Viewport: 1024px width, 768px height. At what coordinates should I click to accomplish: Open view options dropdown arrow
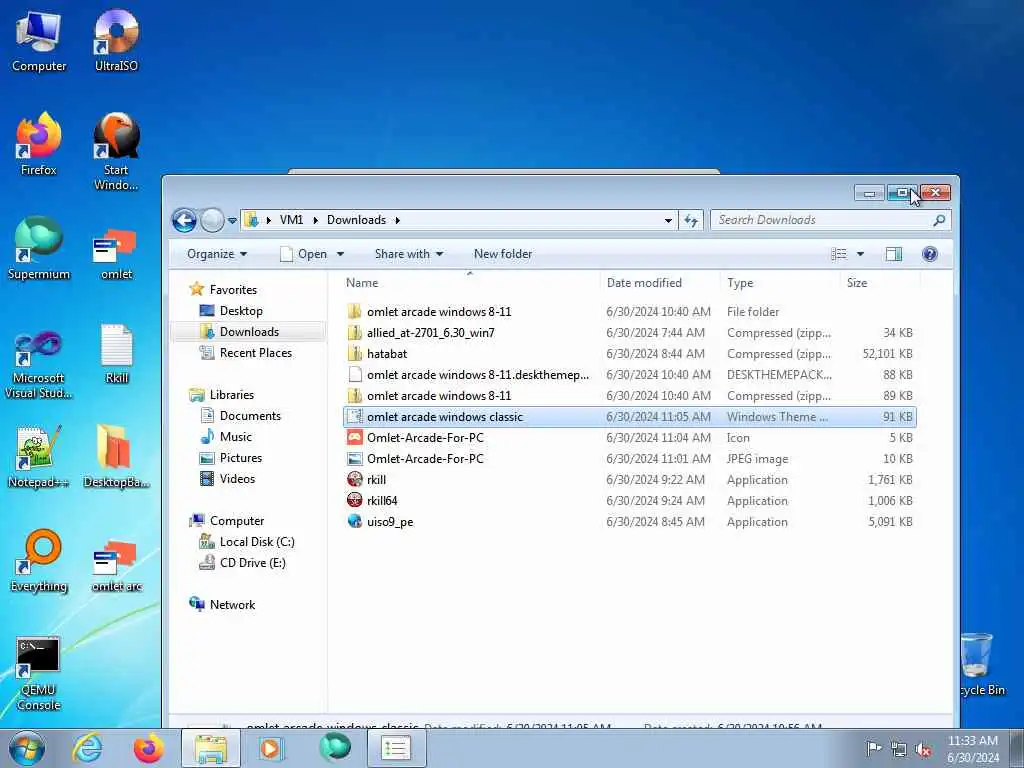click(x=860, y=254)
